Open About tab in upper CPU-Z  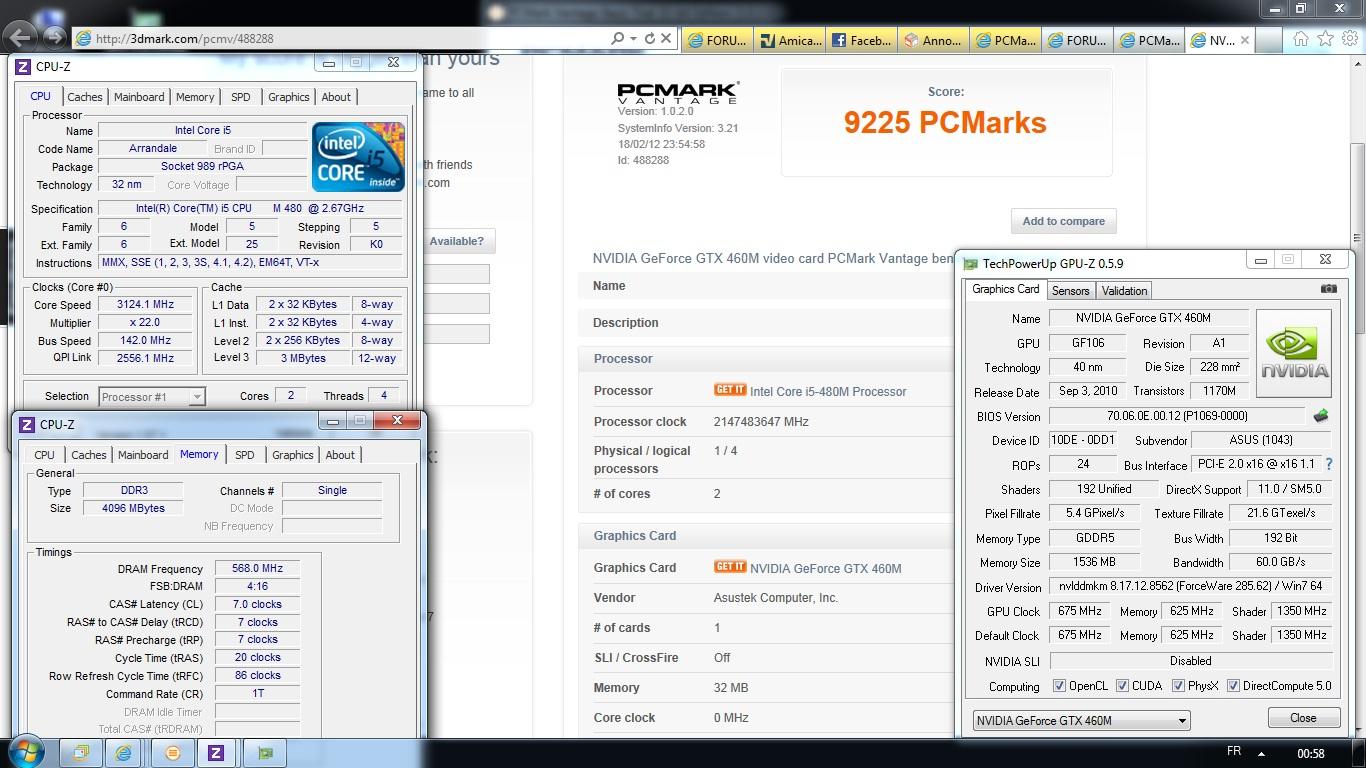(x=336, y=97)
